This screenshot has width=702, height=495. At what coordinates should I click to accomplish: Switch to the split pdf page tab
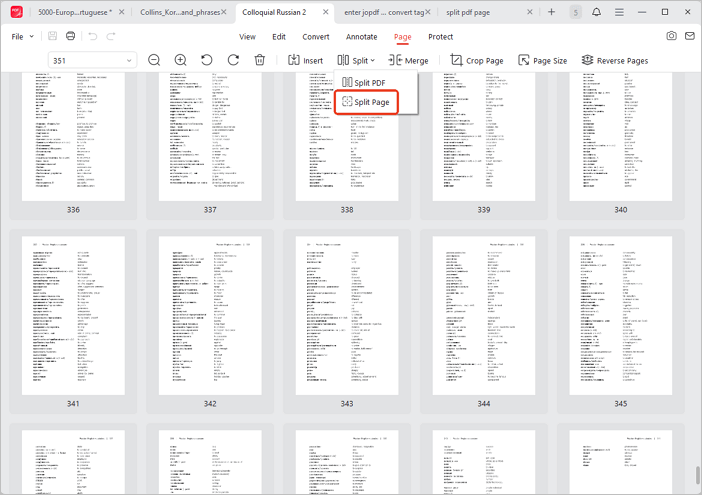click(x=468, y=12)
